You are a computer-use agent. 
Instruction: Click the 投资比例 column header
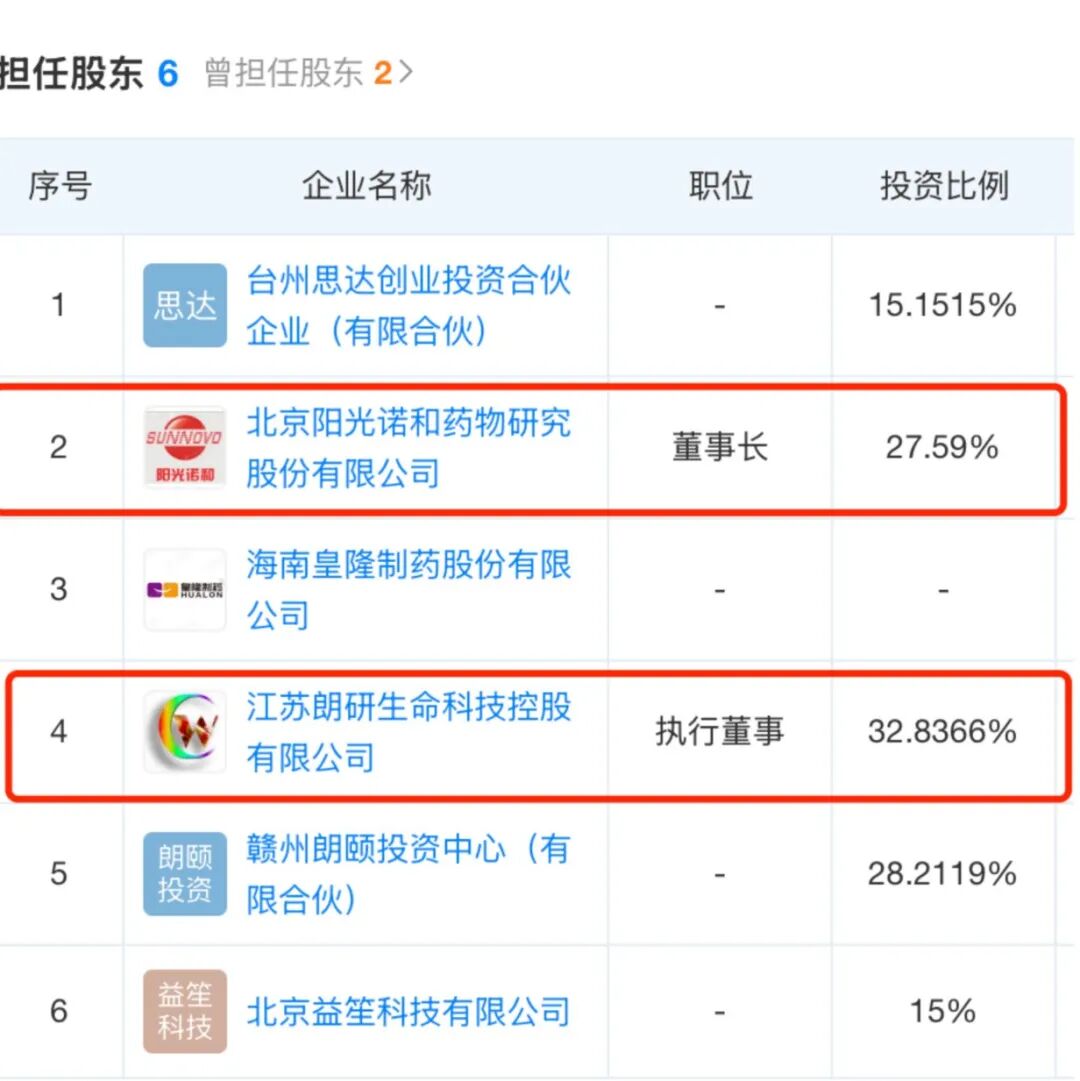coord(943,186)
